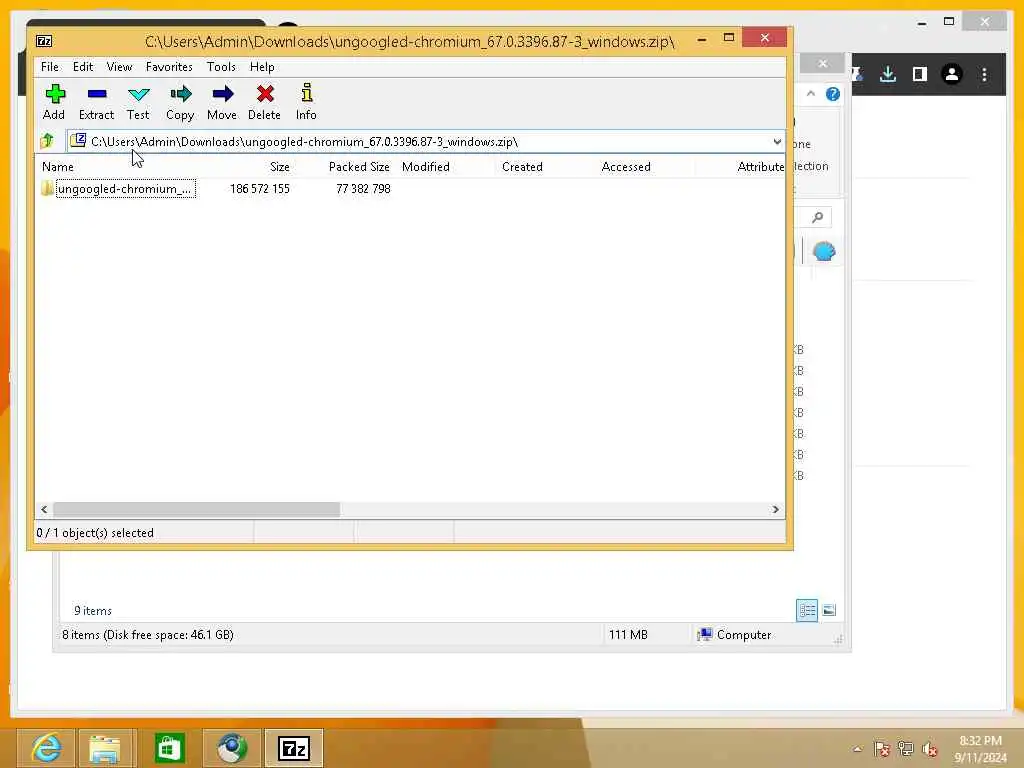Run the Test archive tool

point(138,102)
